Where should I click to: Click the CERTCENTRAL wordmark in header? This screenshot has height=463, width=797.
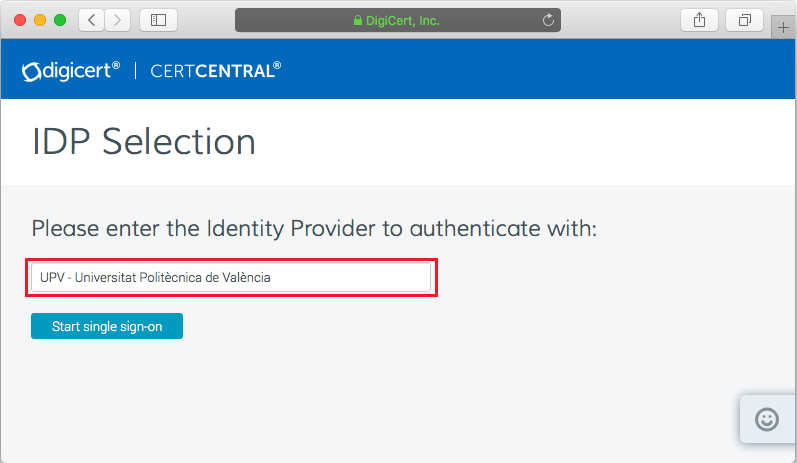216,71
